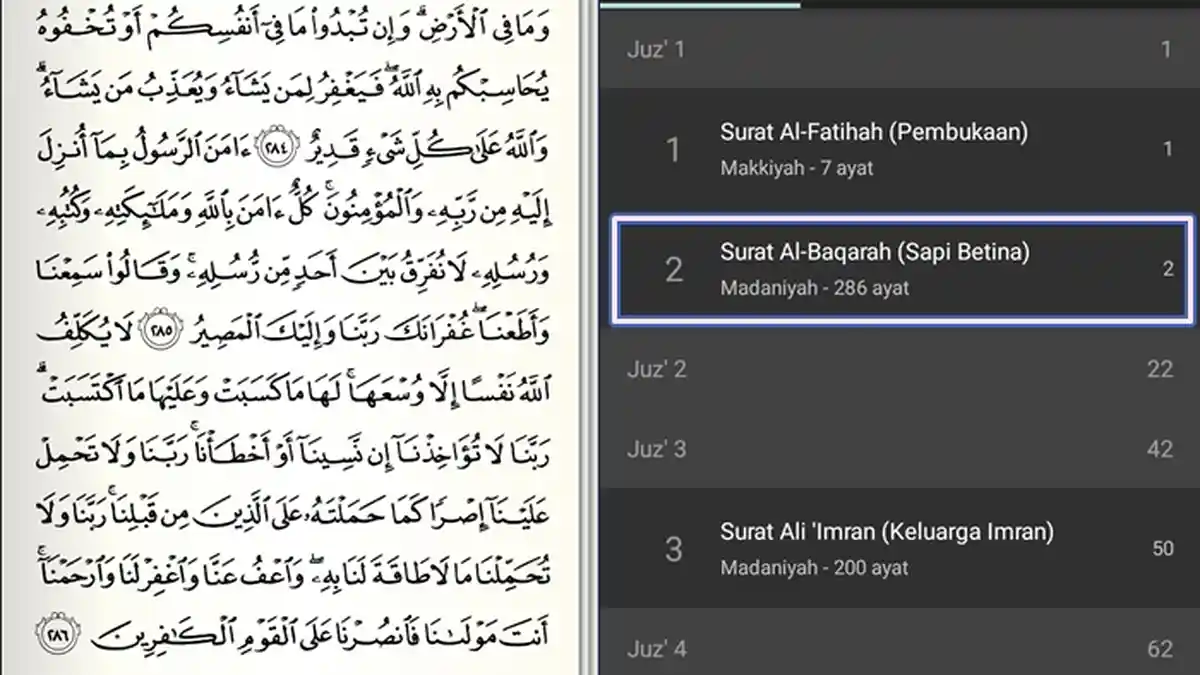This screenshot has width=1200, height=675.
Task: Click 'Madaniyah - 200 ayat' subtitle
Action: click(814, 568)
